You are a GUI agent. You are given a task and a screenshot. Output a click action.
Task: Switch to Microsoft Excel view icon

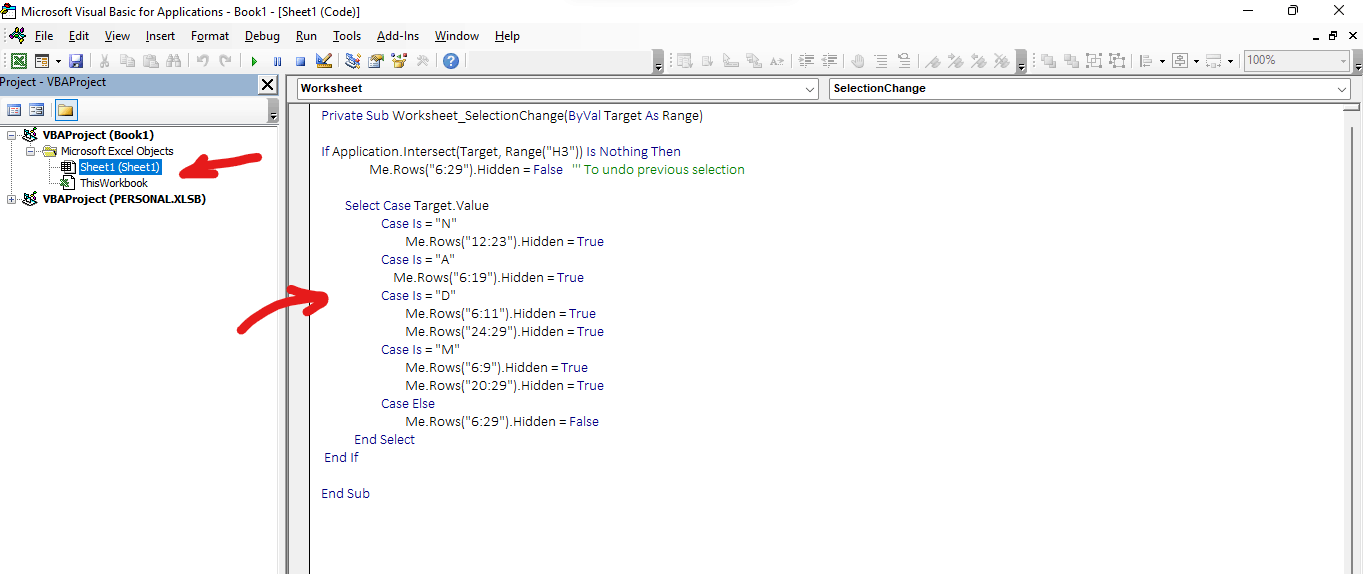(19, 61)
